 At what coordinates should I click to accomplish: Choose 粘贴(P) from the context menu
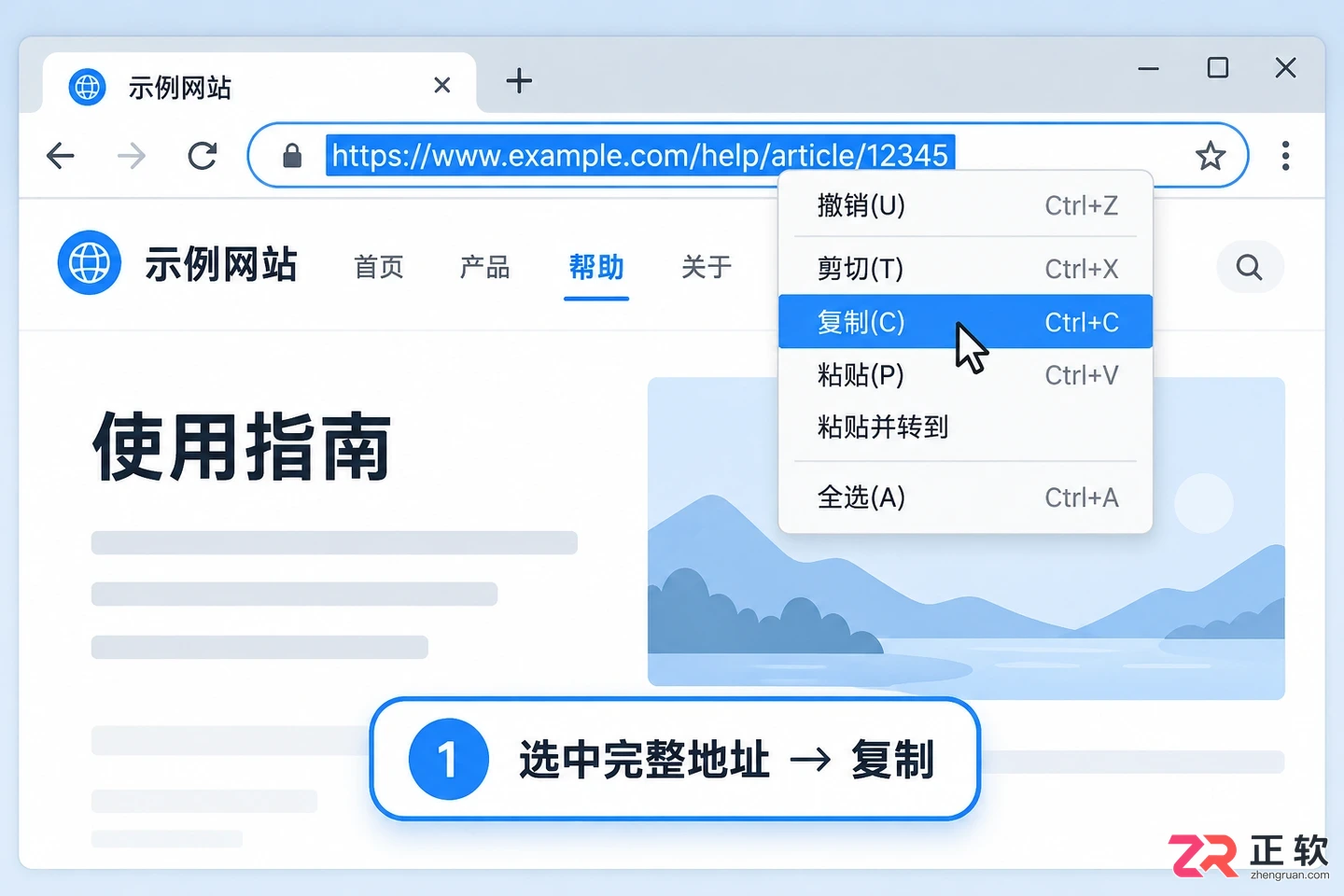coord(966,375)
